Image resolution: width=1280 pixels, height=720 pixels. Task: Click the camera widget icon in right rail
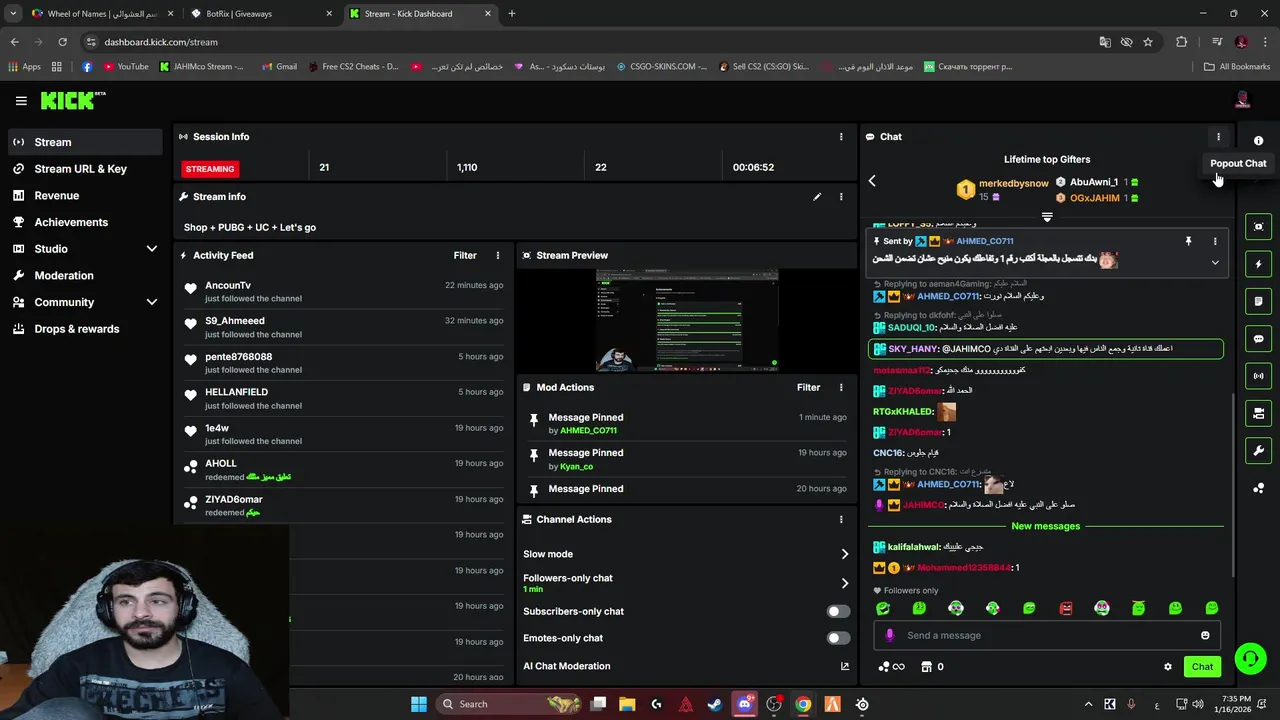click(1258, 413)
